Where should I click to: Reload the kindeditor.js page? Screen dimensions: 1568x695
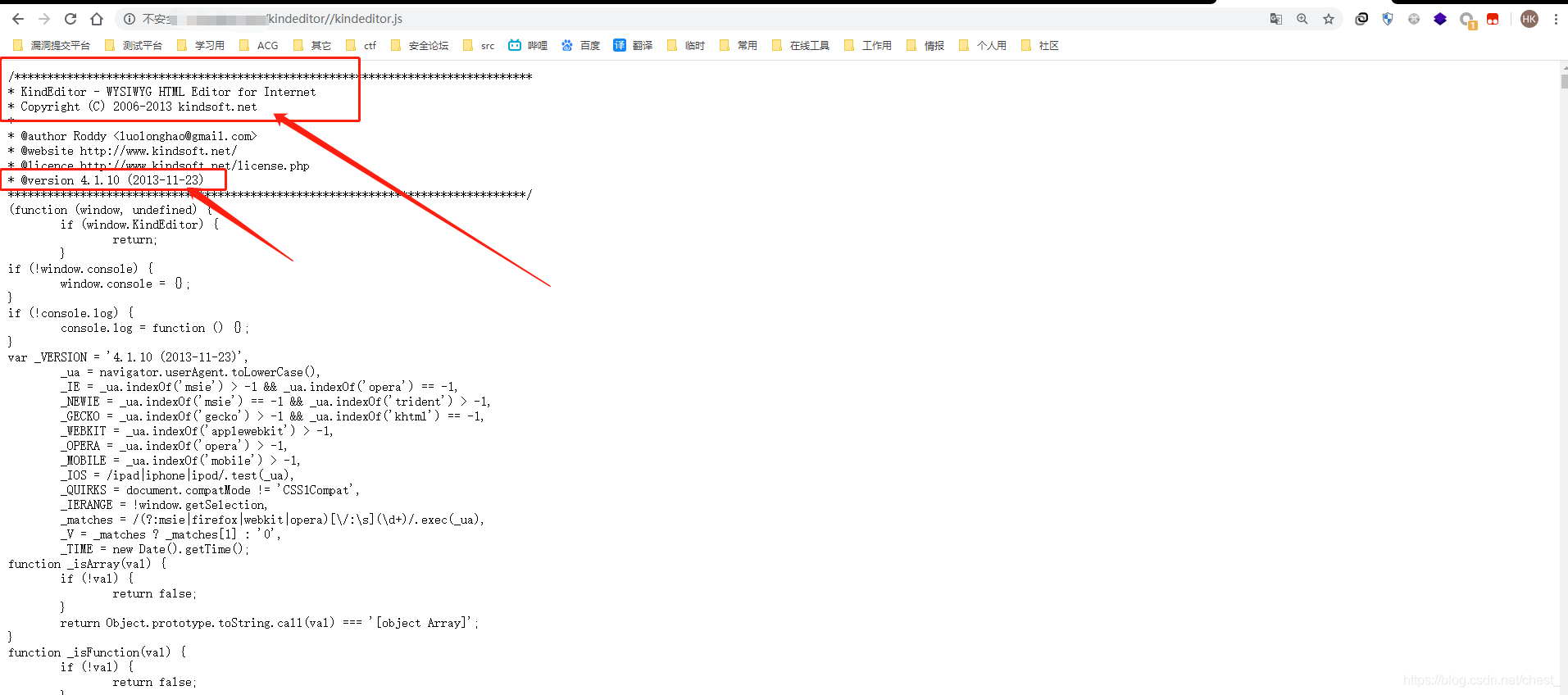click(x=70, y=19)
